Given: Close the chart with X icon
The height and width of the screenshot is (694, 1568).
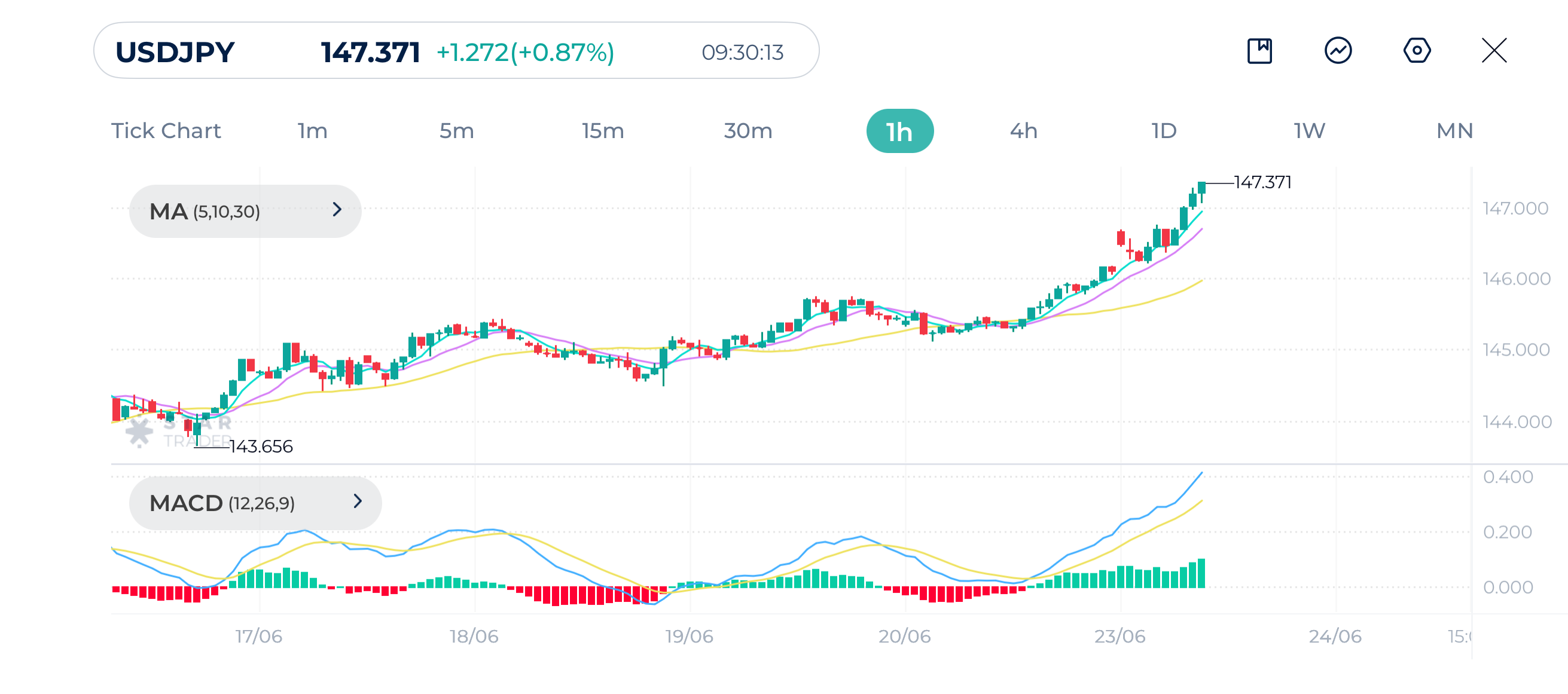Looking at the screenshot, I should pyautogui.click(x=1494, y=50).
